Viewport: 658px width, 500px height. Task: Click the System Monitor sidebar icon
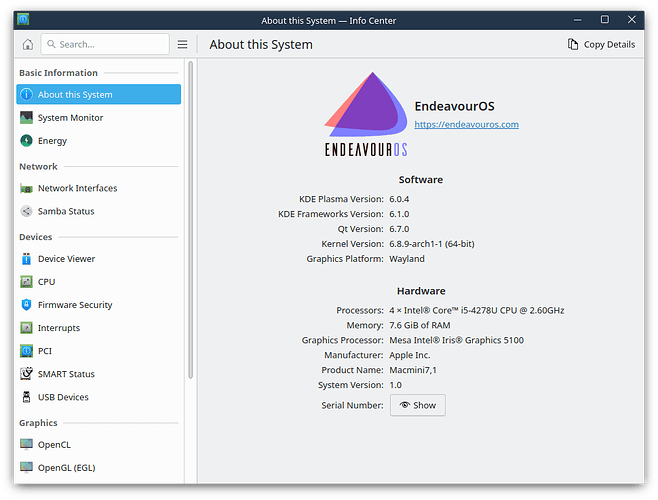[27, 118]
